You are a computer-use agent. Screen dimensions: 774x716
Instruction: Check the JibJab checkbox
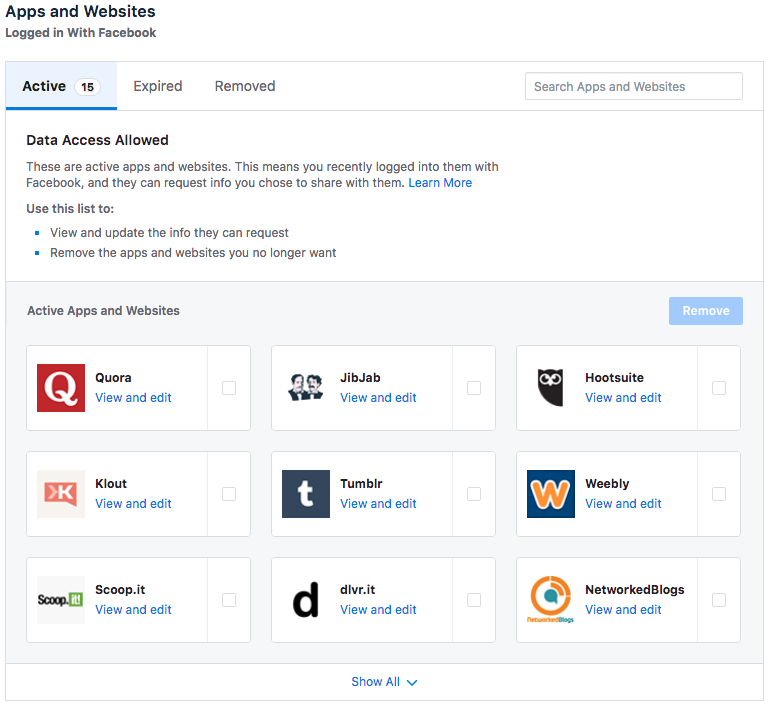tap(474, 388)
